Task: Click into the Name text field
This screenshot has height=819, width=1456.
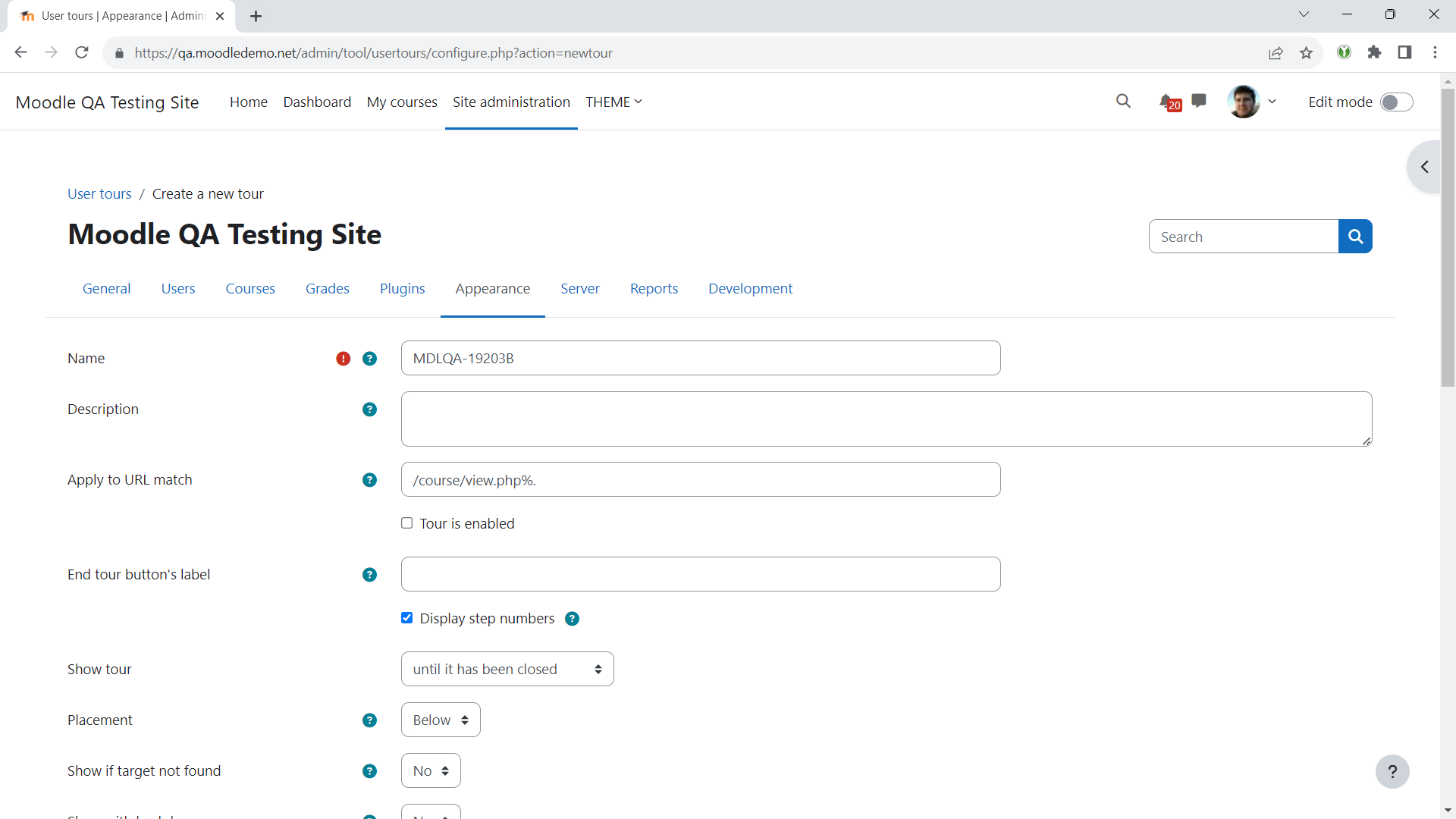Action: tap(701, 359)
